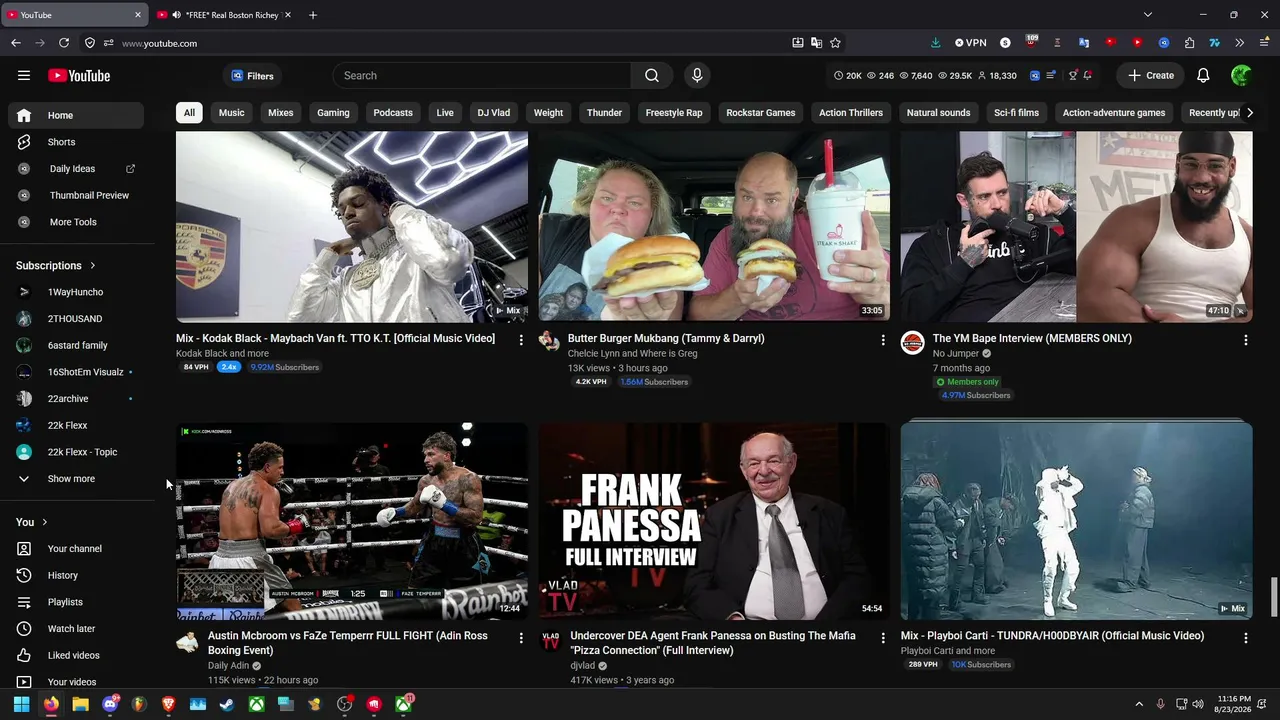The height and width of the screenshot is (720, 1280).
Task: Open the browser downloads icon
Action: point(935,43)
